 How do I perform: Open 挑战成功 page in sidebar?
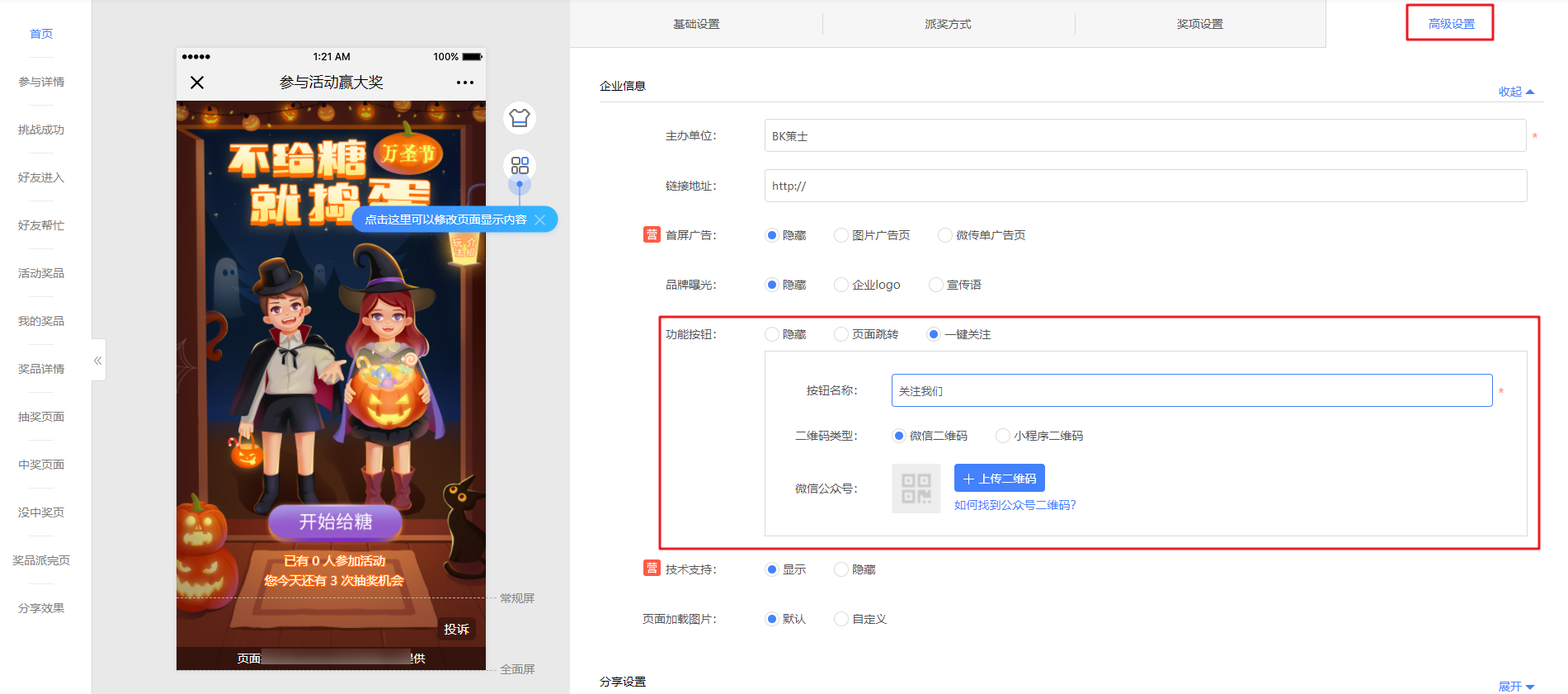(x=41, y=130)
